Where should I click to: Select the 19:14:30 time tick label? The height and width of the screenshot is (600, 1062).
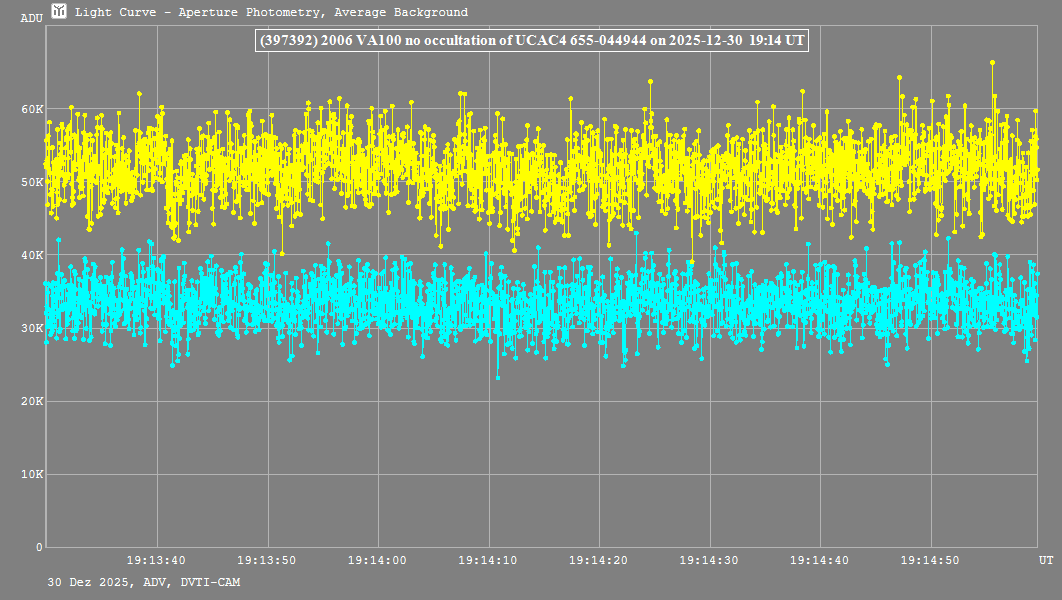coord(710,560)
